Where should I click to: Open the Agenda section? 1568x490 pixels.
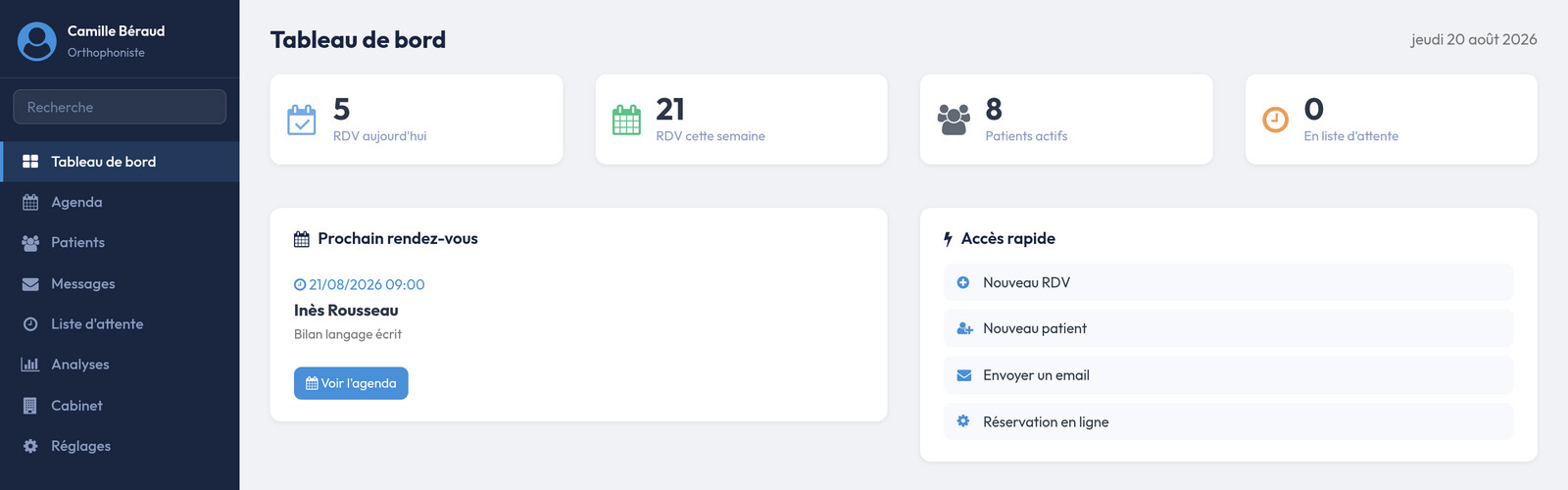(x=120, y=202)
